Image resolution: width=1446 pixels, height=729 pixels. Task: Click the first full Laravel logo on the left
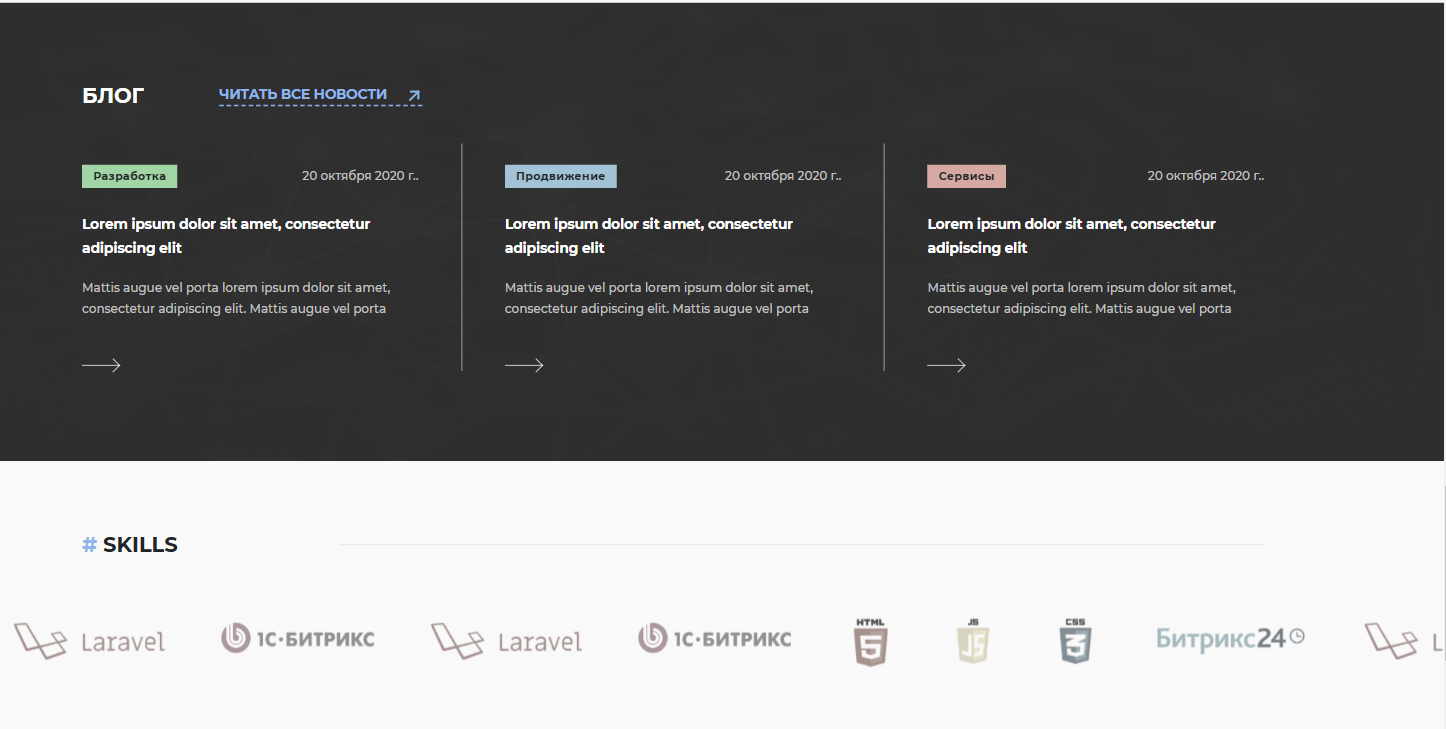pos(90,641)
